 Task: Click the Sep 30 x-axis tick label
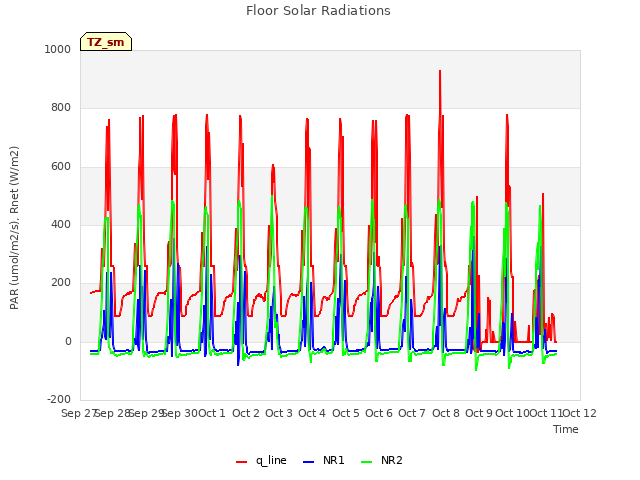[x=180, y=413]
